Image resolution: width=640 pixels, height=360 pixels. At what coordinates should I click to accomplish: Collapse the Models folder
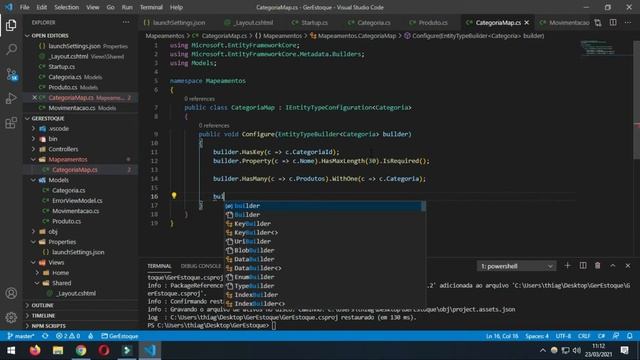tap(58, 180)
